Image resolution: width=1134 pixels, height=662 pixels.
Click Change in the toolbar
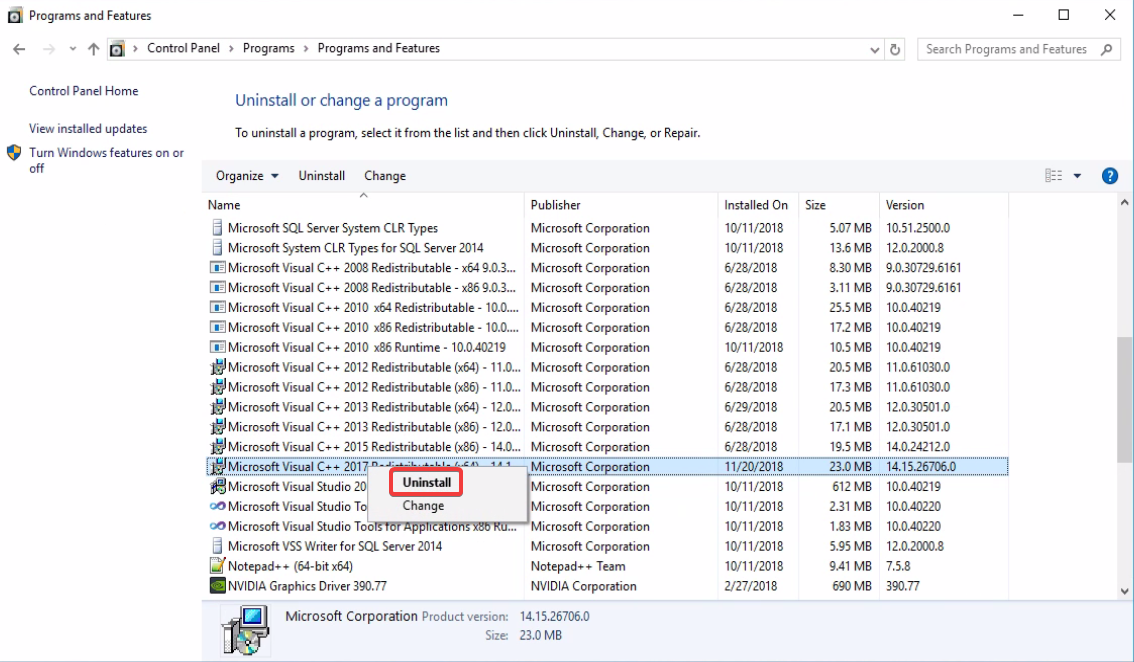[x=385, y=176]
